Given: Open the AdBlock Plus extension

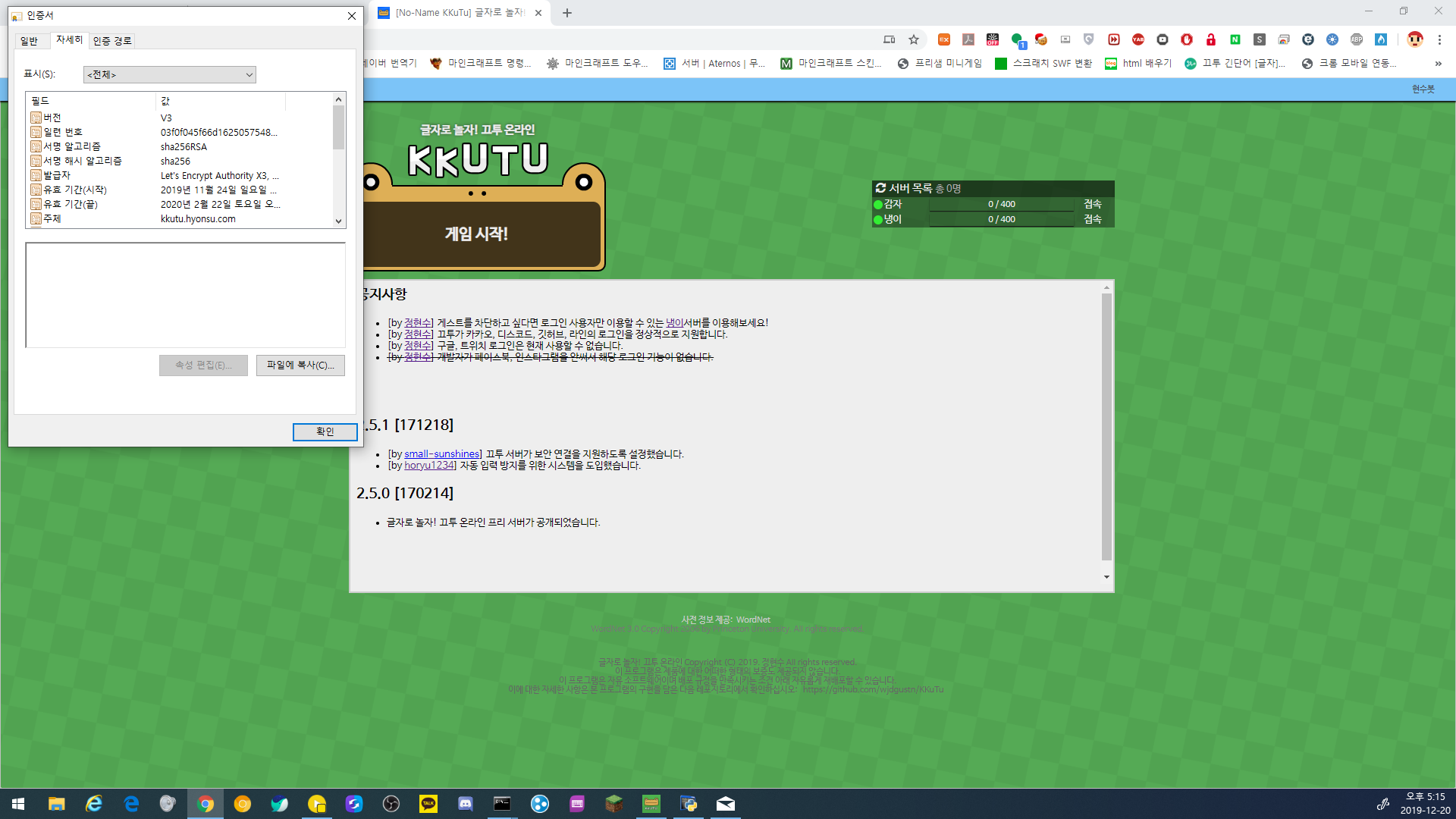Looking at the screenshot, I should point(1356,39).
